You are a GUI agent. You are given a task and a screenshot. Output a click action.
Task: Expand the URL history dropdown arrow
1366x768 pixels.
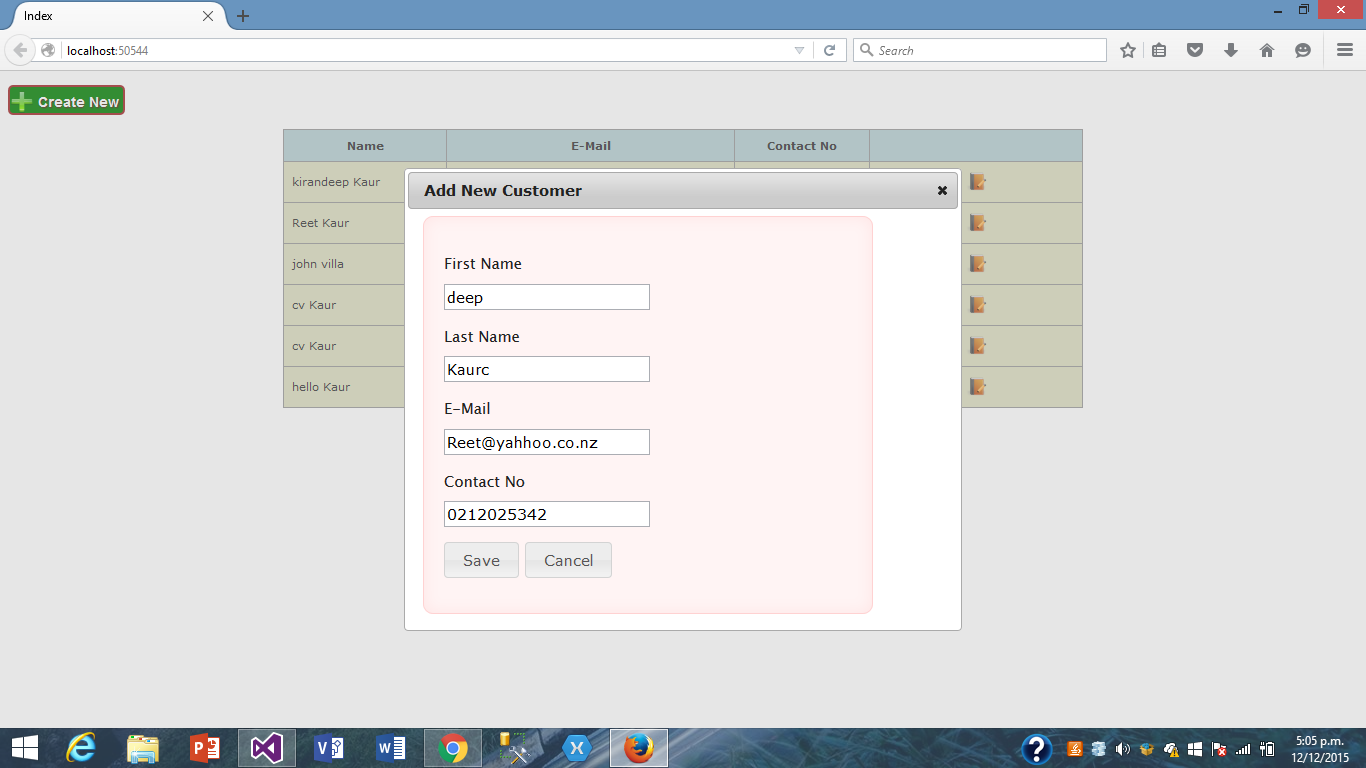799,50
